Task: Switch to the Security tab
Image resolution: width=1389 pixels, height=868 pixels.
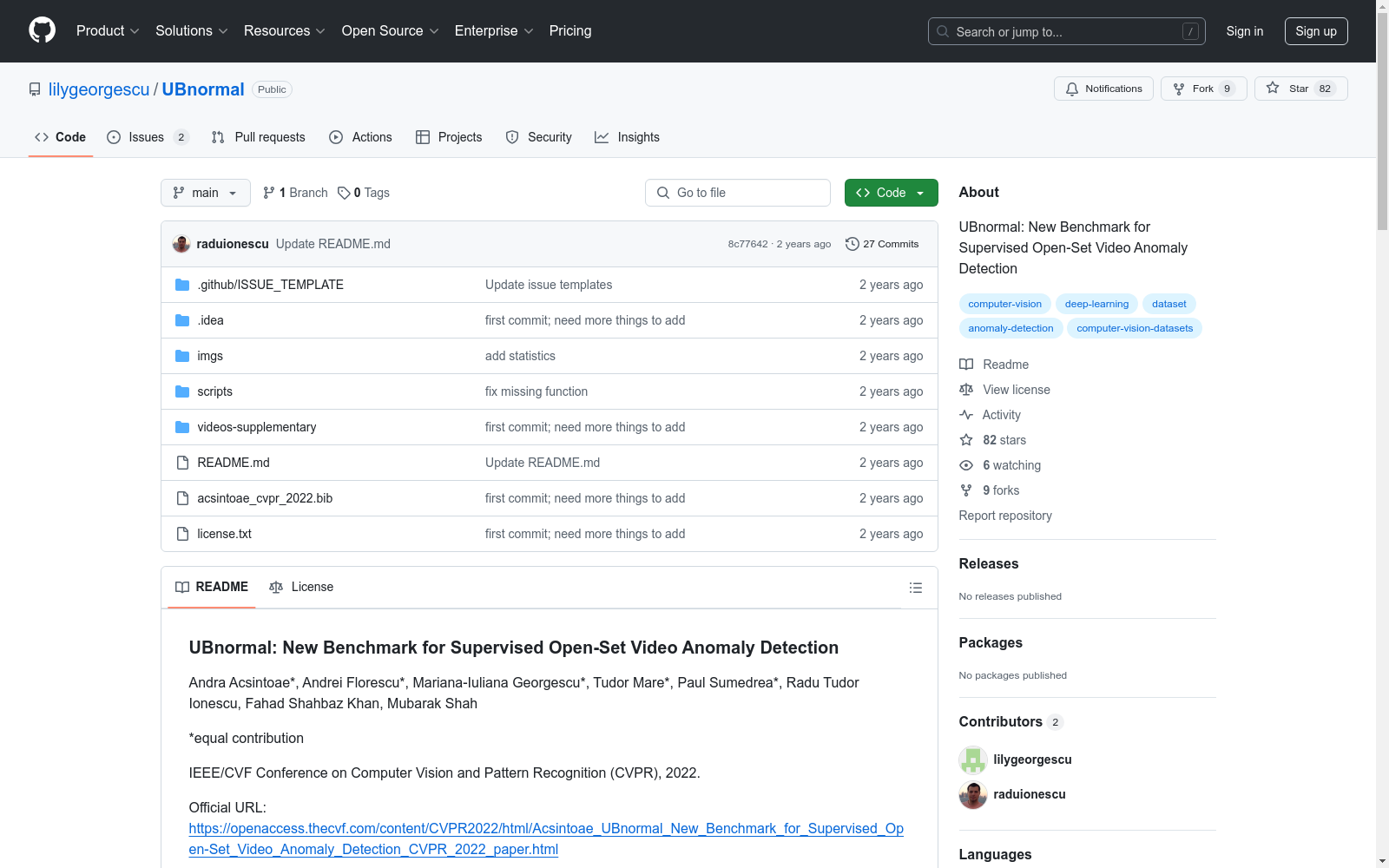Action: (x=539, y=137)
